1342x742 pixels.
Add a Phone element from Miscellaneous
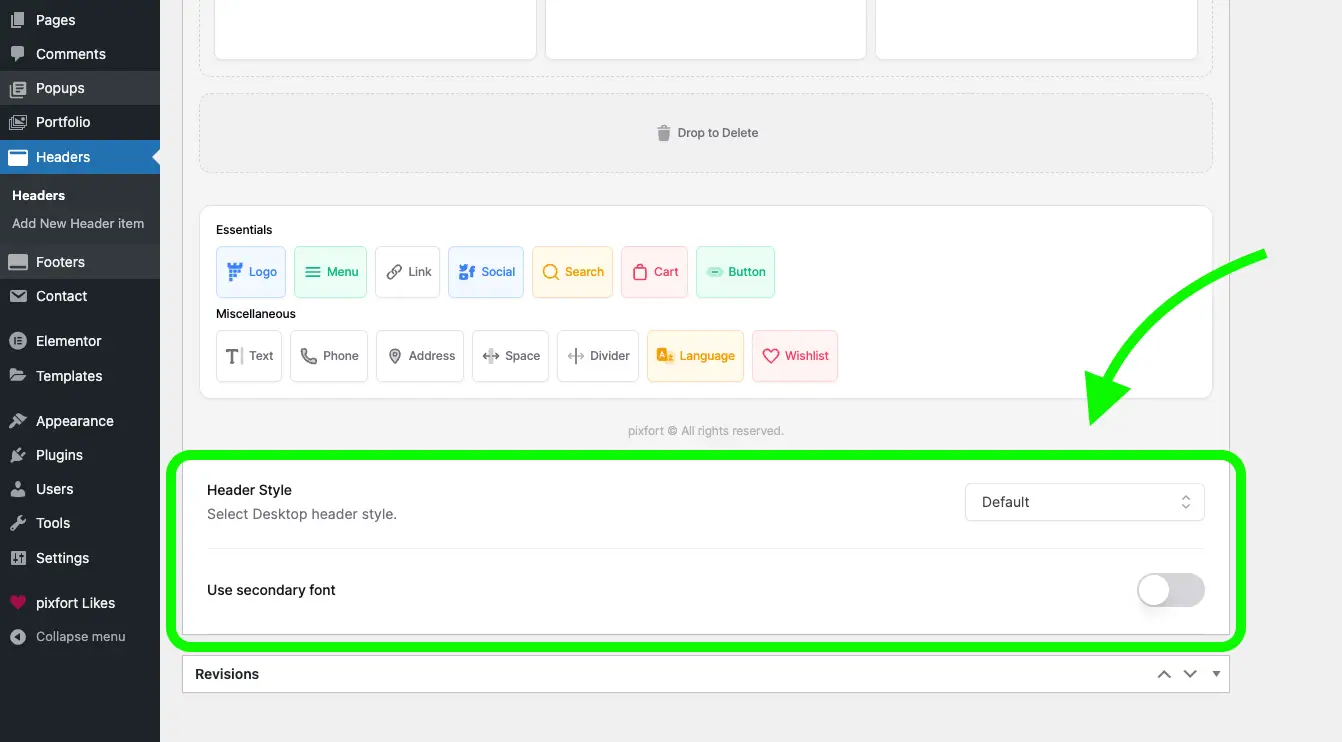click(x=328, y=355)
